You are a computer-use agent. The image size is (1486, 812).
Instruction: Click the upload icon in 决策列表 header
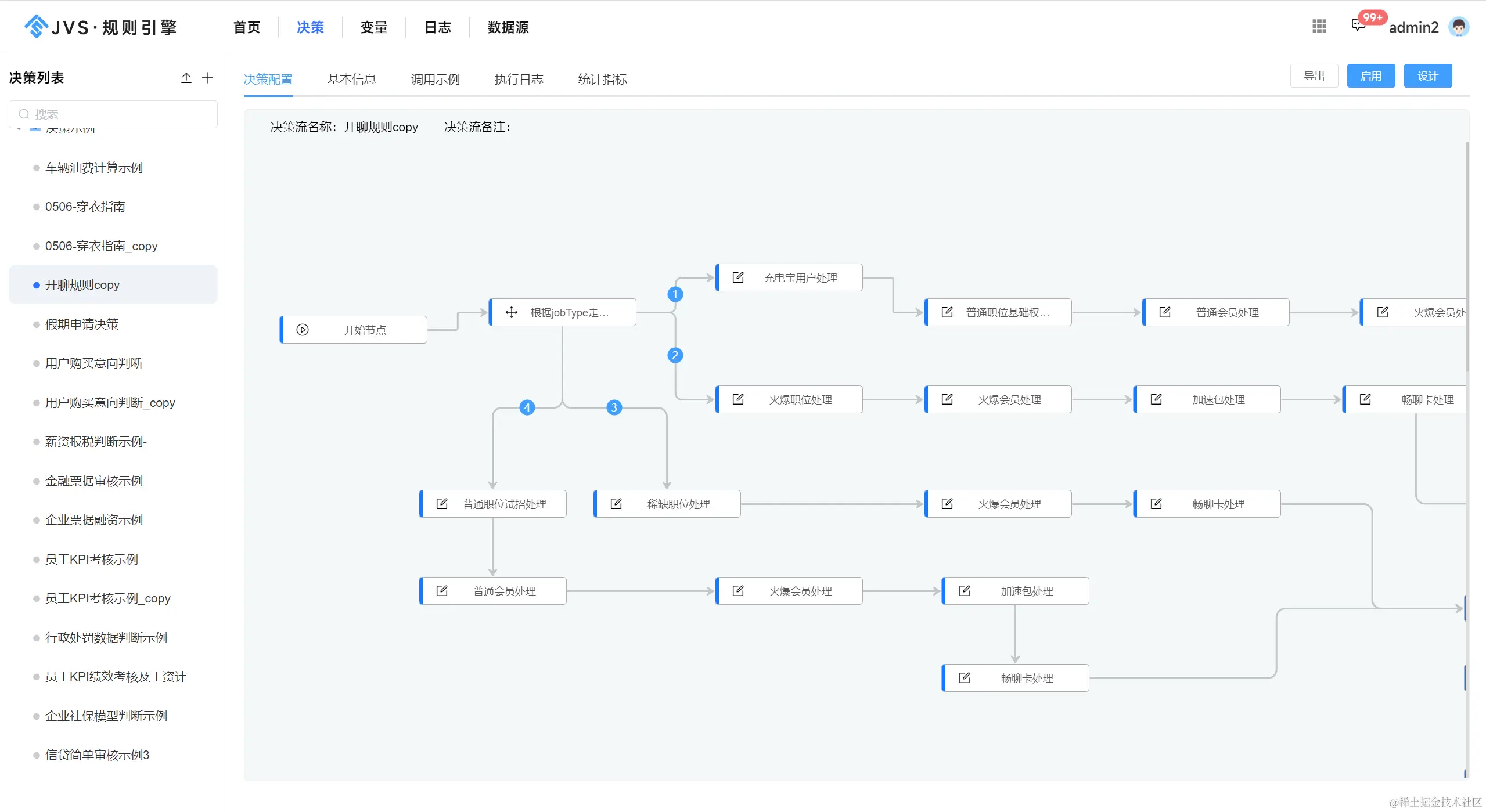[x=186, y=78]
